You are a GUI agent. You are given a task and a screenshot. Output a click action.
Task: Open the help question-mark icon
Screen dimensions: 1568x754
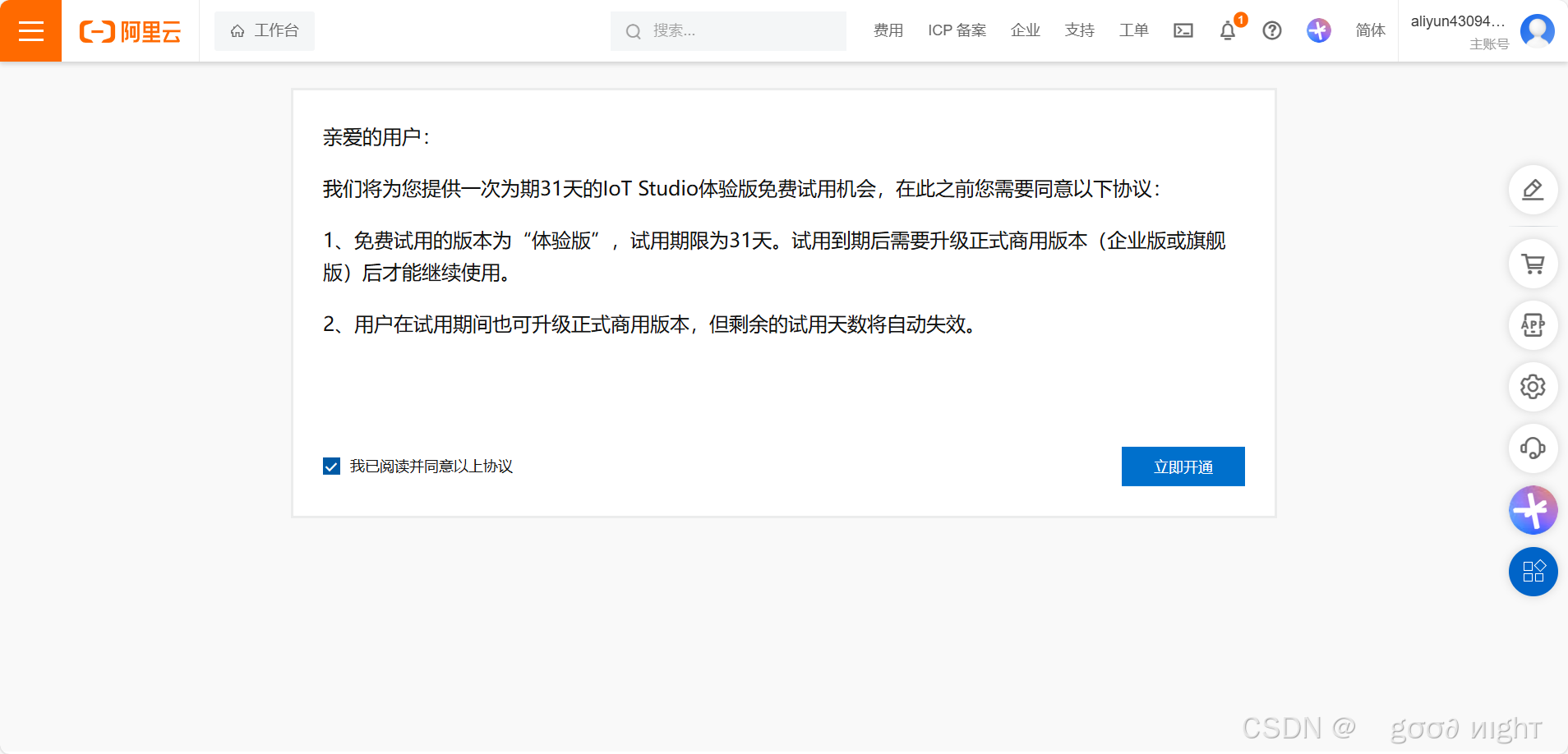pyautogui.click(x=1272, y=30)
